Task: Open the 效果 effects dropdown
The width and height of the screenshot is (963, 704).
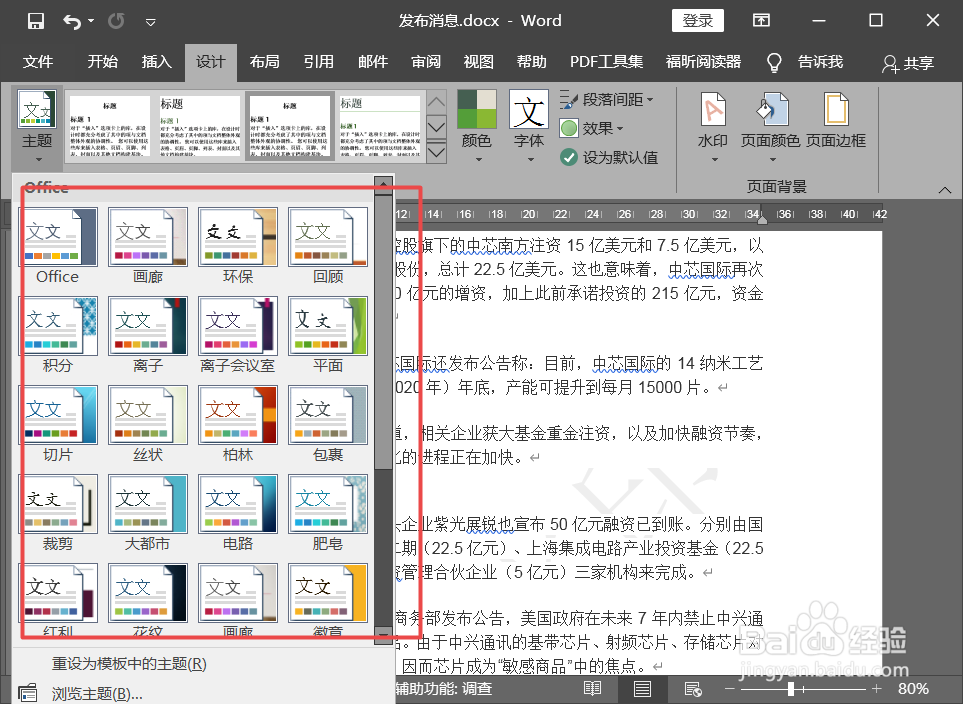Action: coord(591,128)
